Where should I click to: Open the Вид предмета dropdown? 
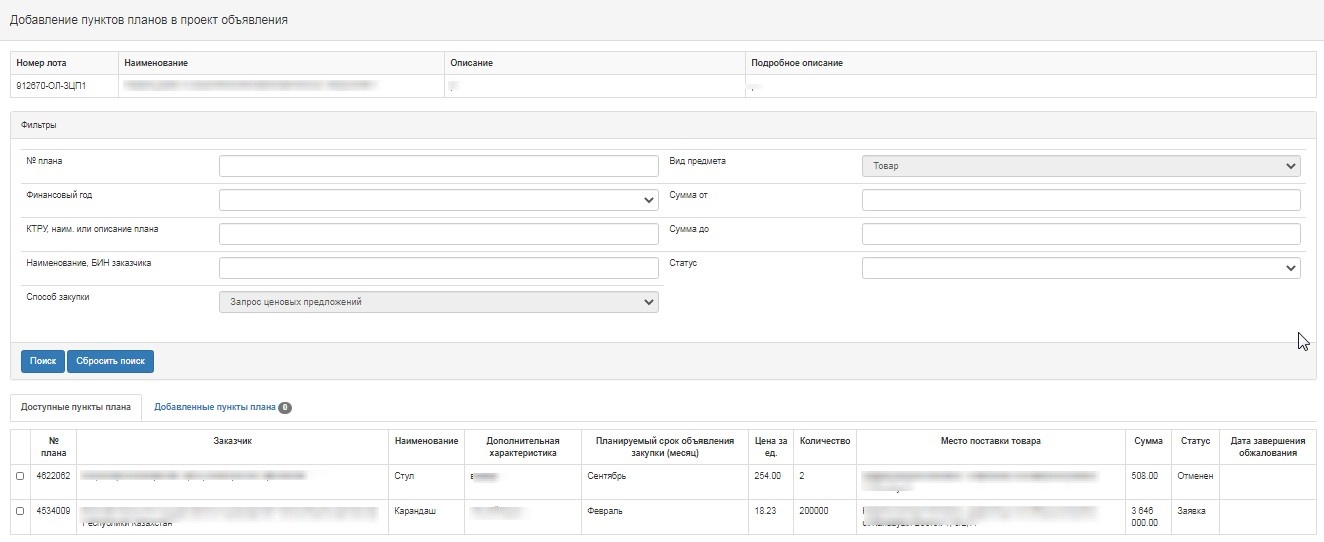pyautogui.click(x=1081, y=166)
